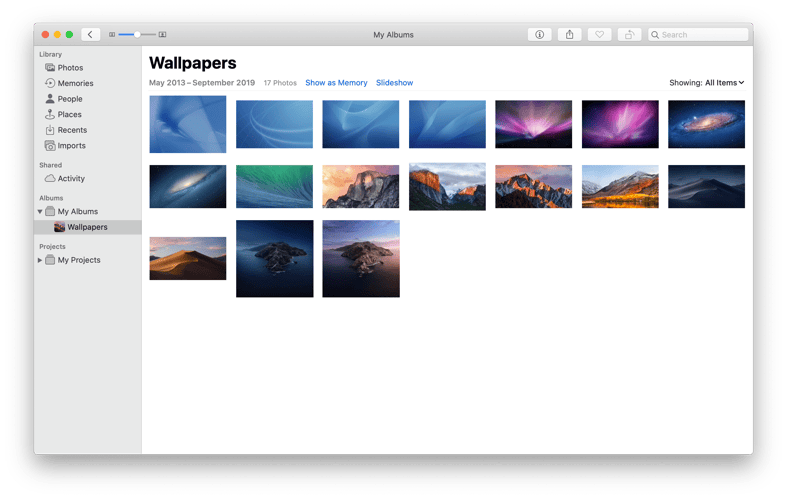This screenshot has height=499, width=787.
Task: Click the Share toolbar button
Action: click(570, 35)
